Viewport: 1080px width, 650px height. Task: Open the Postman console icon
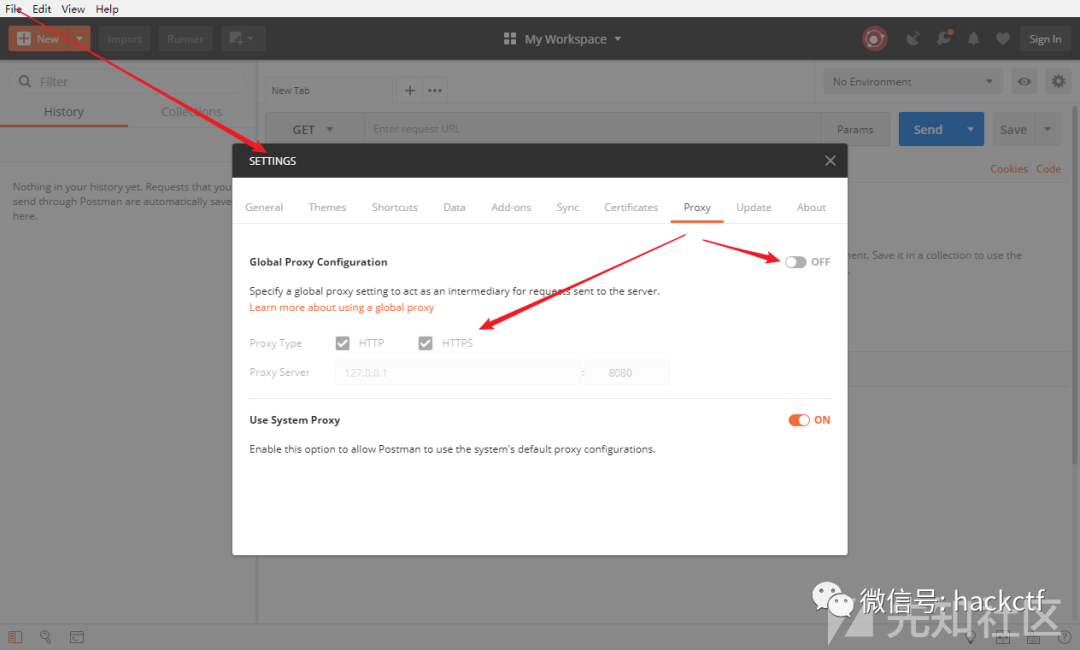77,637
